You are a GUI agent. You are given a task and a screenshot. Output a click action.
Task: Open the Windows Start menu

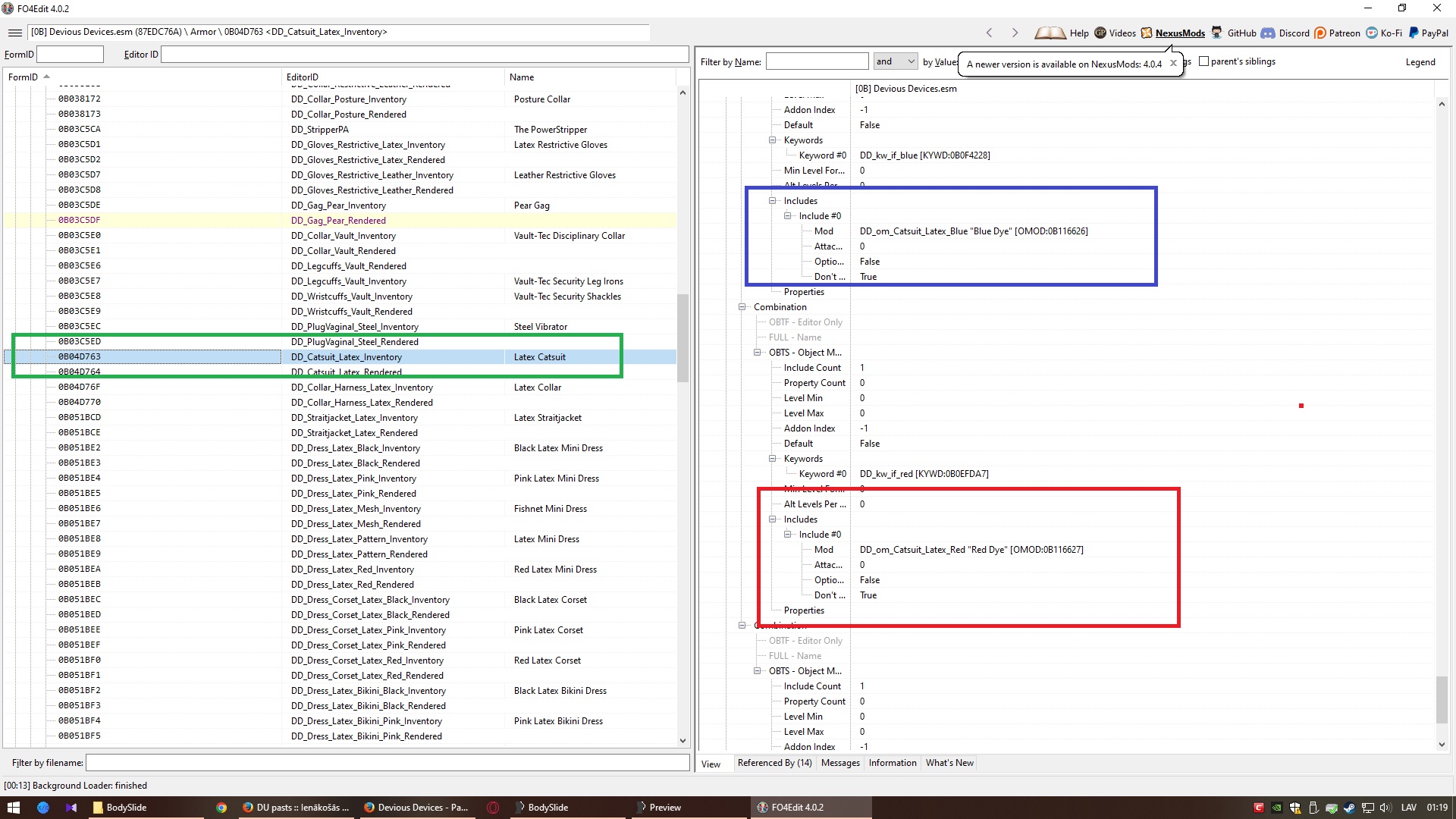tap(14, 808)
